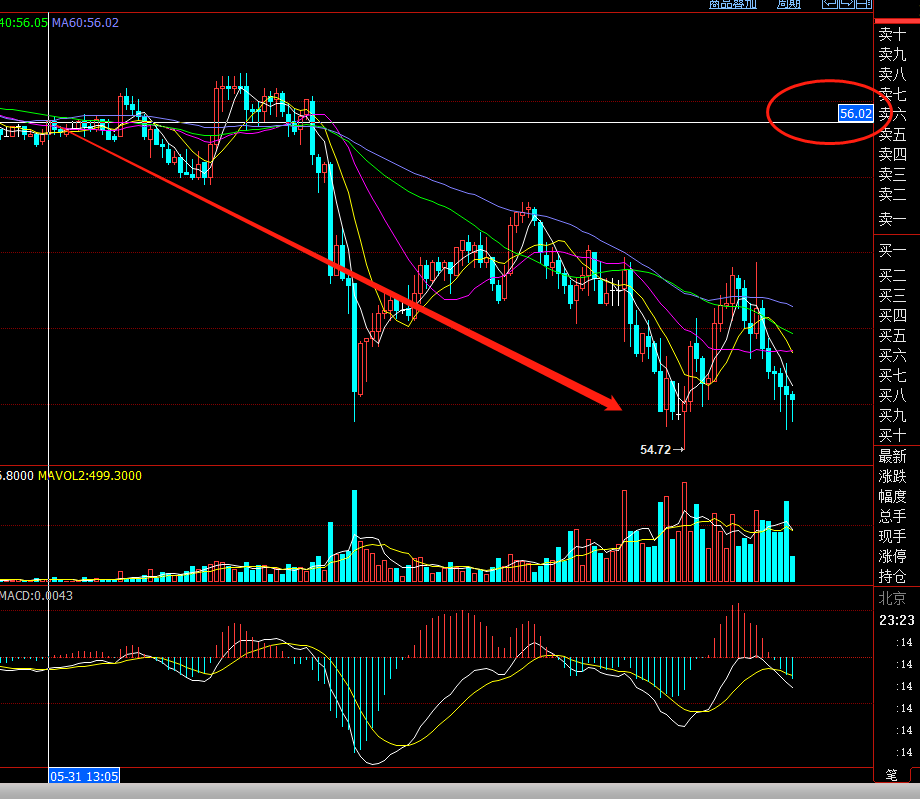Open the 周期 period link
920x799 pixels.
pos(789,4)
